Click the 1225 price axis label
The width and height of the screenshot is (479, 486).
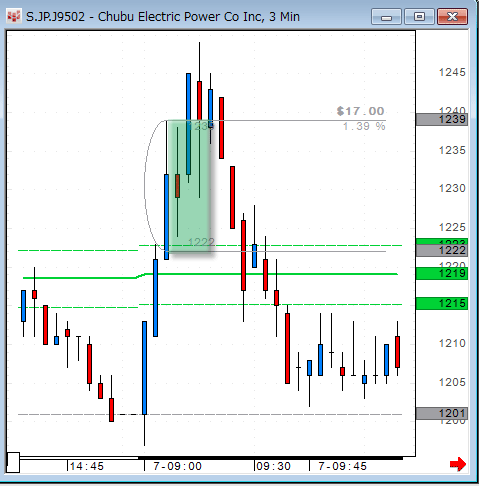[x=452, y=227]
